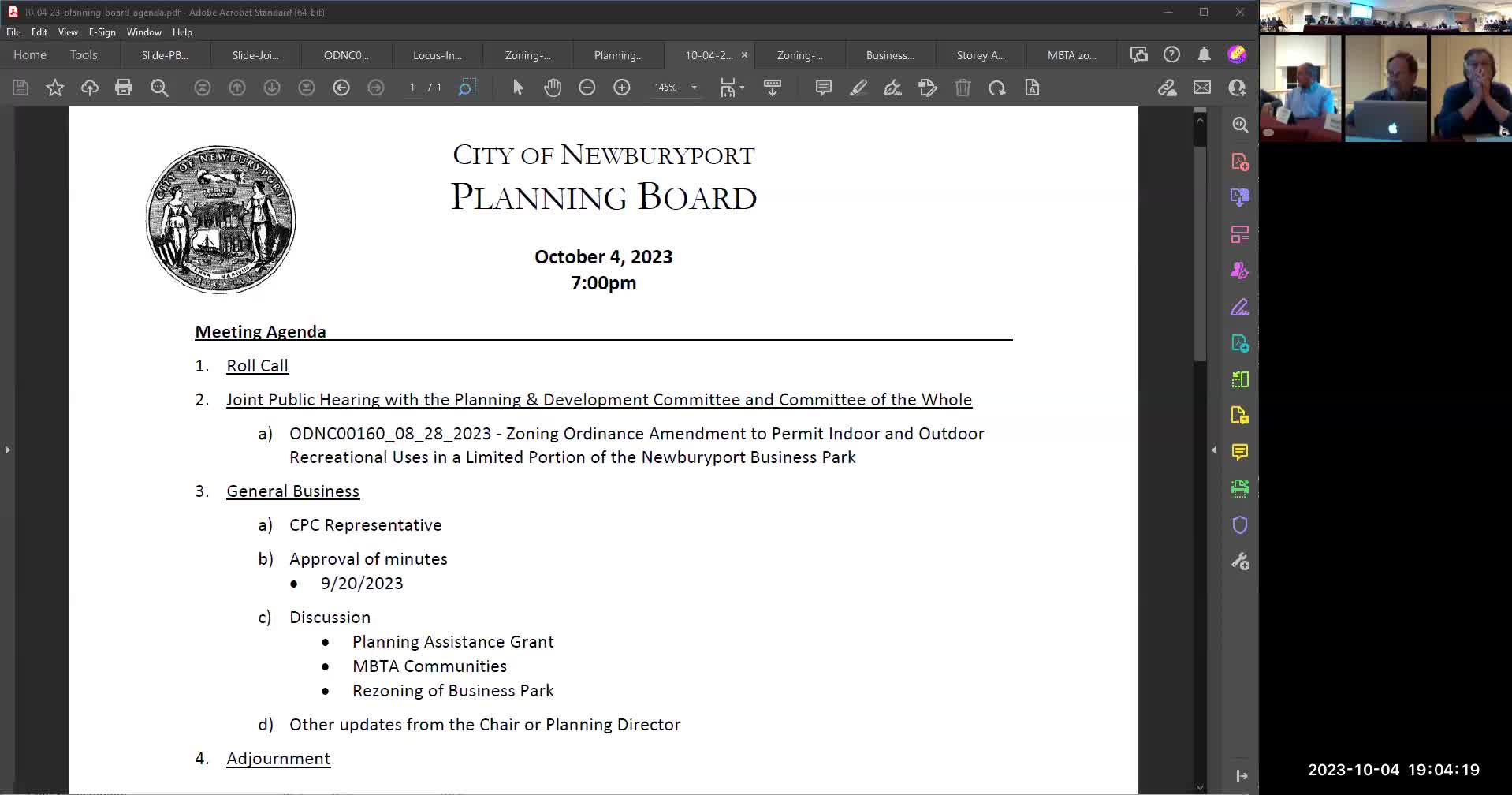This screenshot has width=1512, height=795.
Task: Open the Fill & Sign pen tool
Action: click(x=1240, y=308)
